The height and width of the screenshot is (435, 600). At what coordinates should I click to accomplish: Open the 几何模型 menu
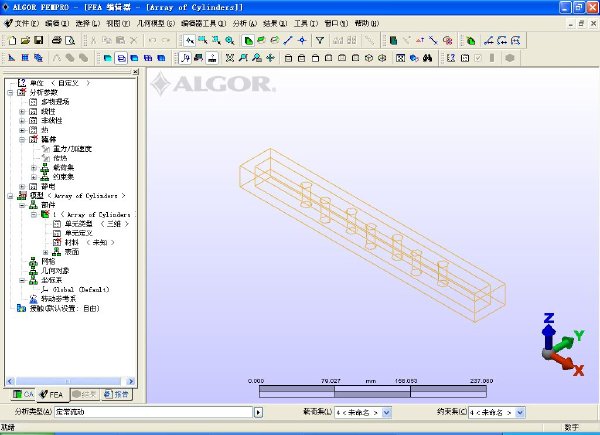tap(155, 23)
